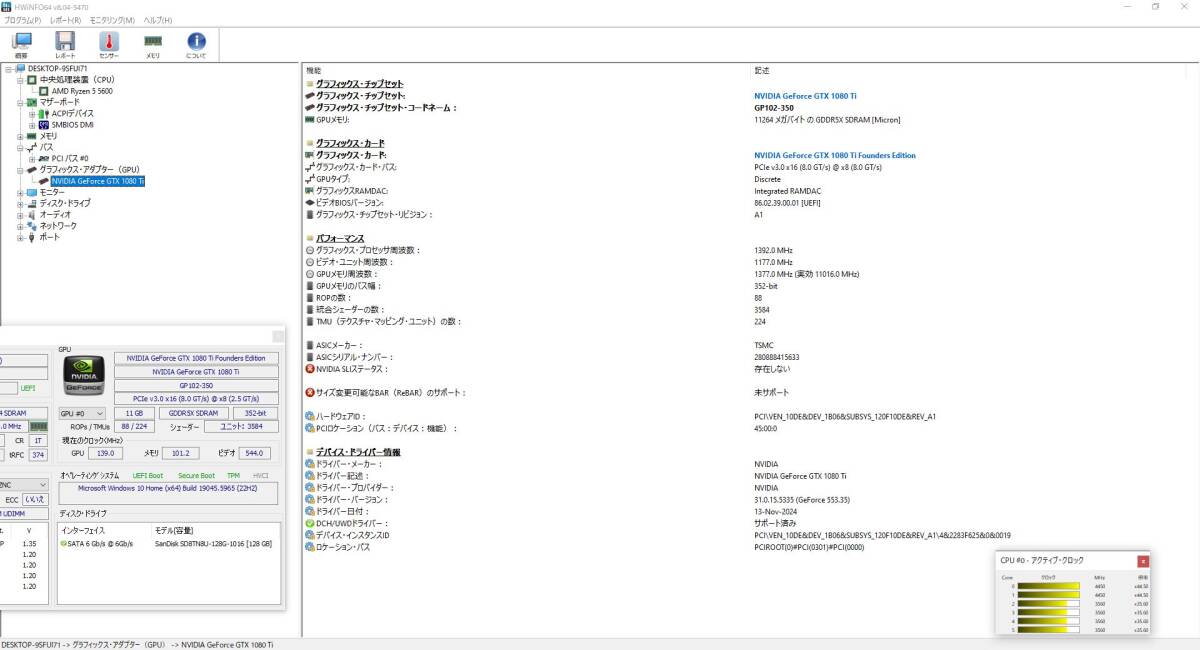
Task: Click the red X icon beside NVIDIA SLIステータス
Action: [x=309, y=369]
